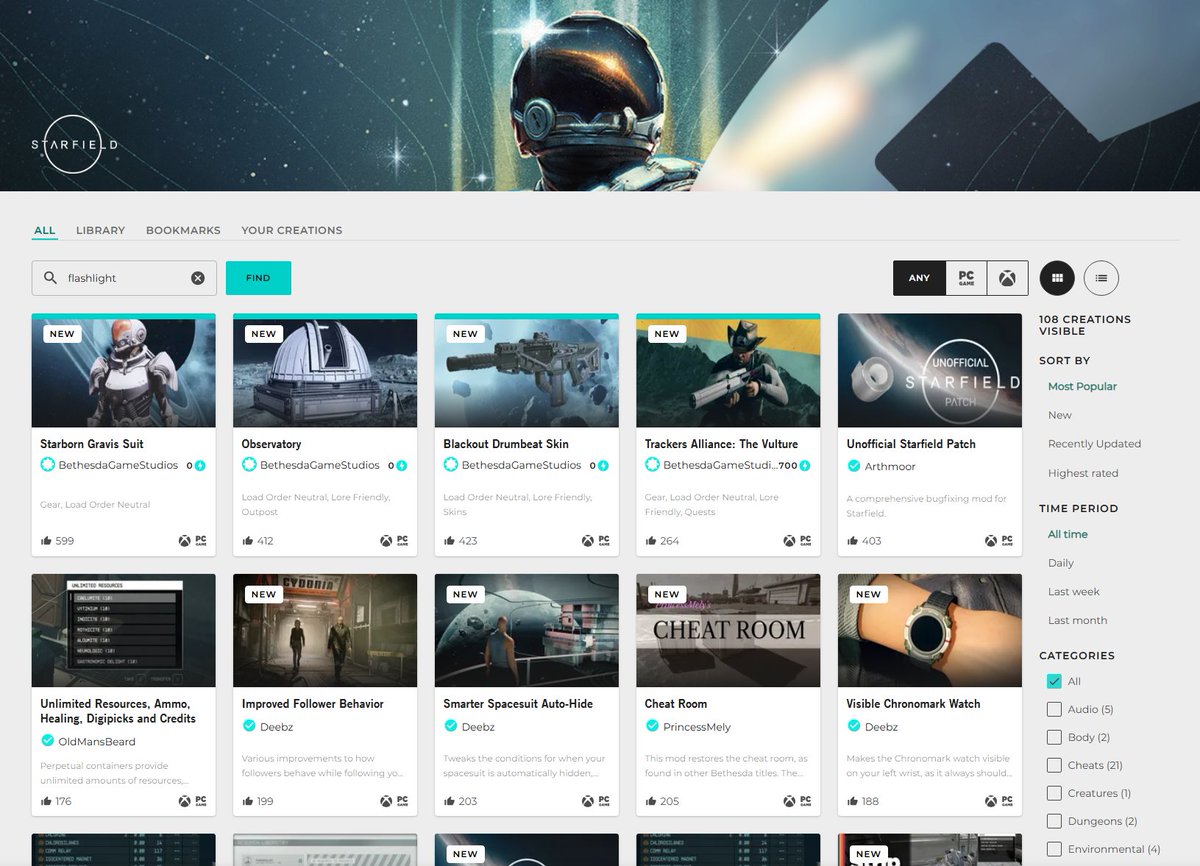Screen dimensions: 1200x866
Task: Check the Cheats (21) checkbox
Action: (1055, 765)
